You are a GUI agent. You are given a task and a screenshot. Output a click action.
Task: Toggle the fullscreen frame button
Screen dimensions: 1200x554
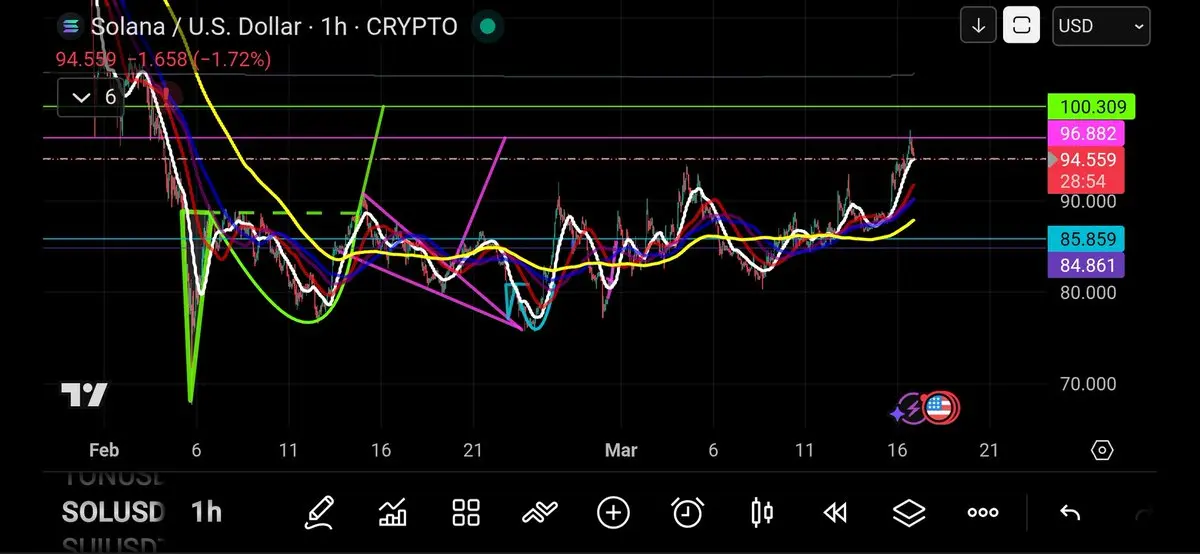[x=1022, y=26]
